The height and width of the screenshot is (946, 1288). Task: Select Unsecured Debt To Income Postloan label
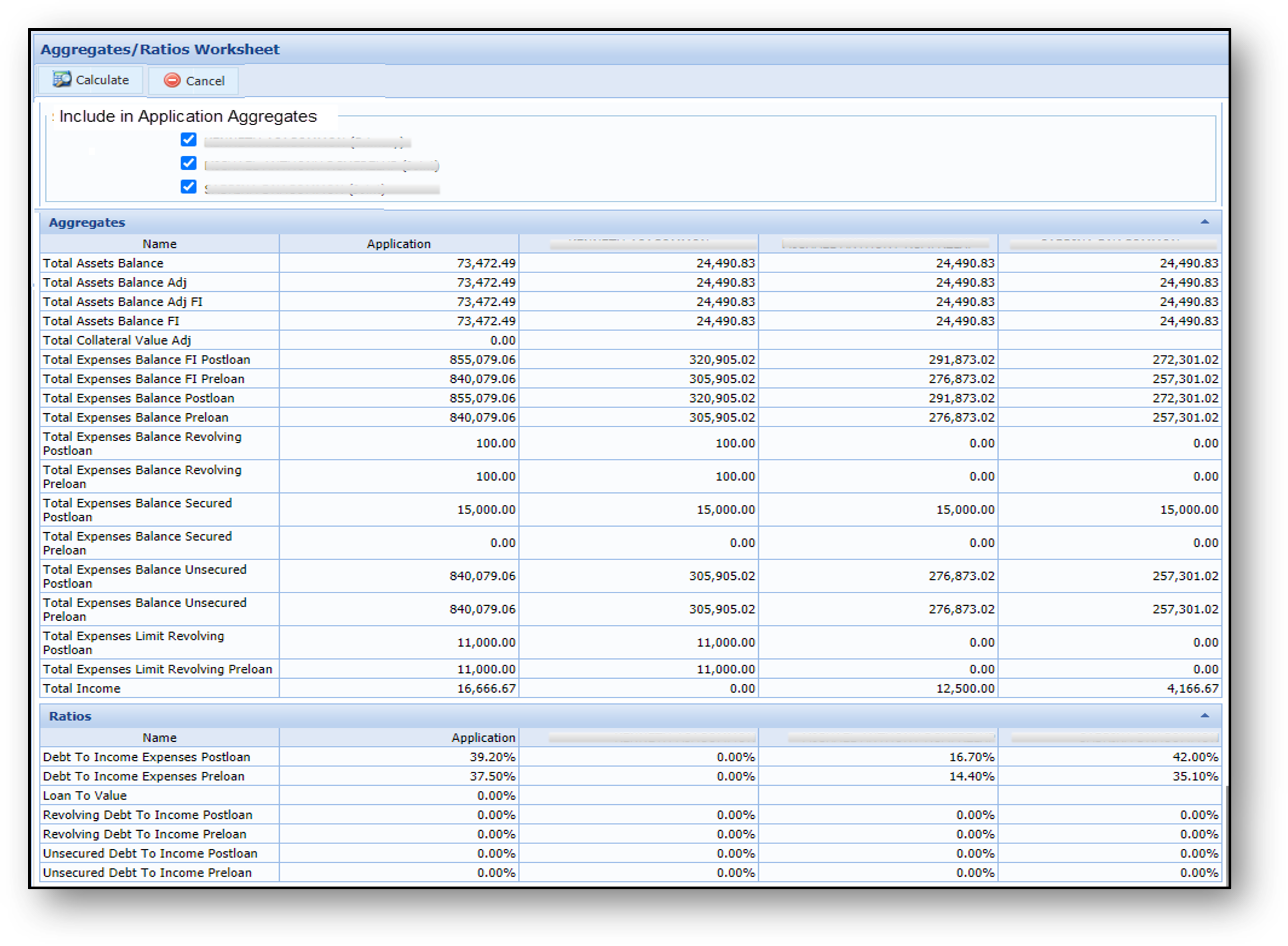tap(150, 853)
